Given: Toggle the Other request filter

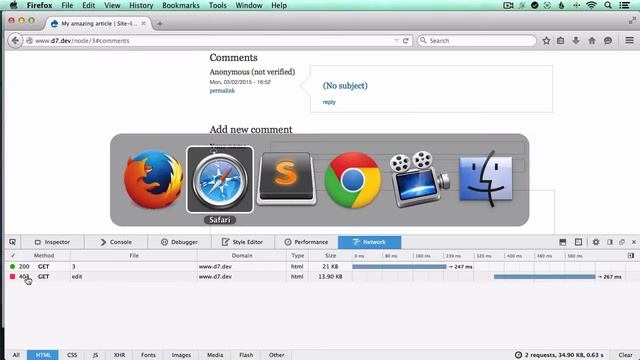Looking at the screenshot, I should point(276,355).
